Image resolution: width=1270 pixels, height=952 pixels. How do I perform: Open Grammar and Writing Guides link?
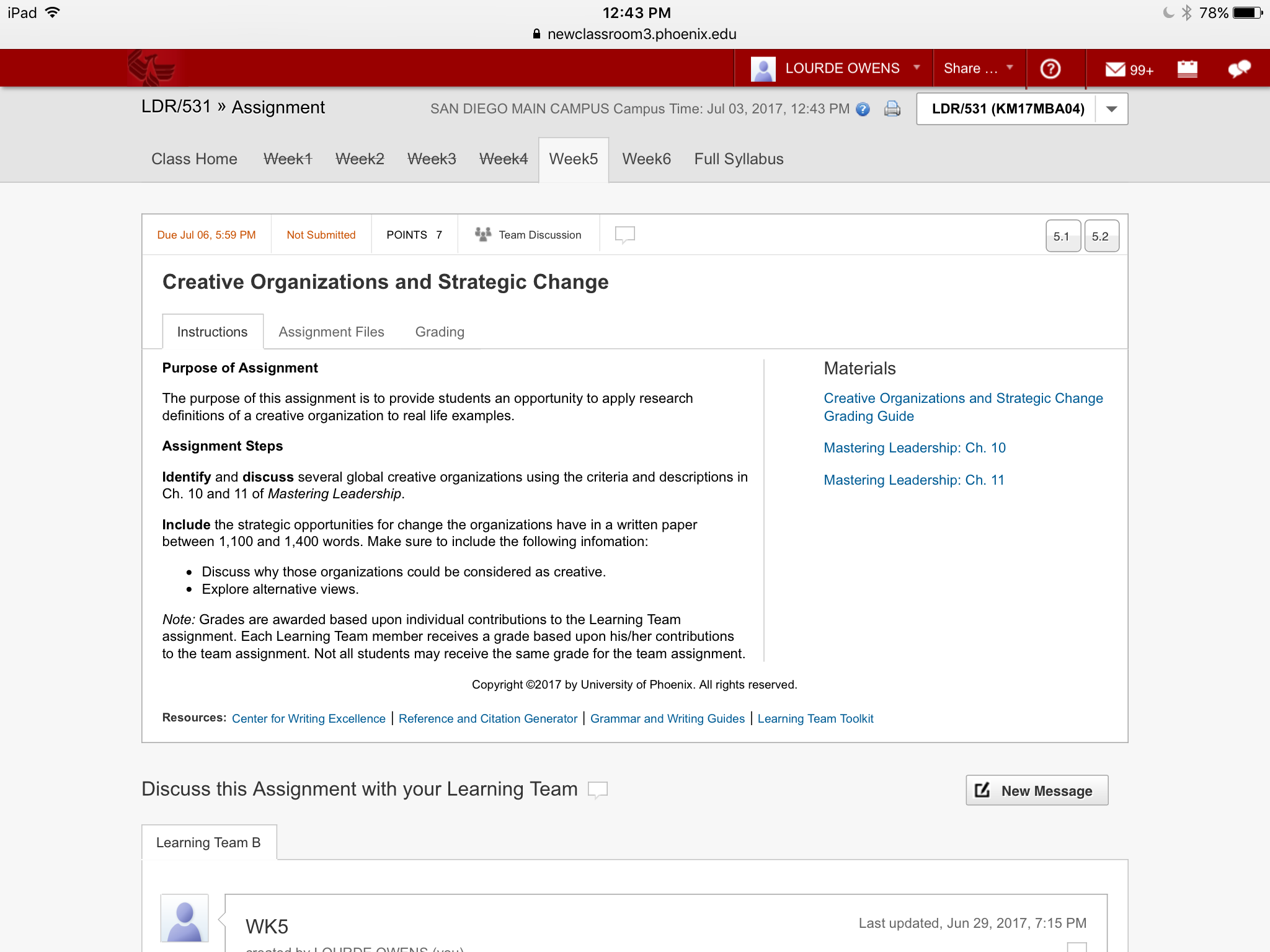pyautogui.click(x=667, y=718)
